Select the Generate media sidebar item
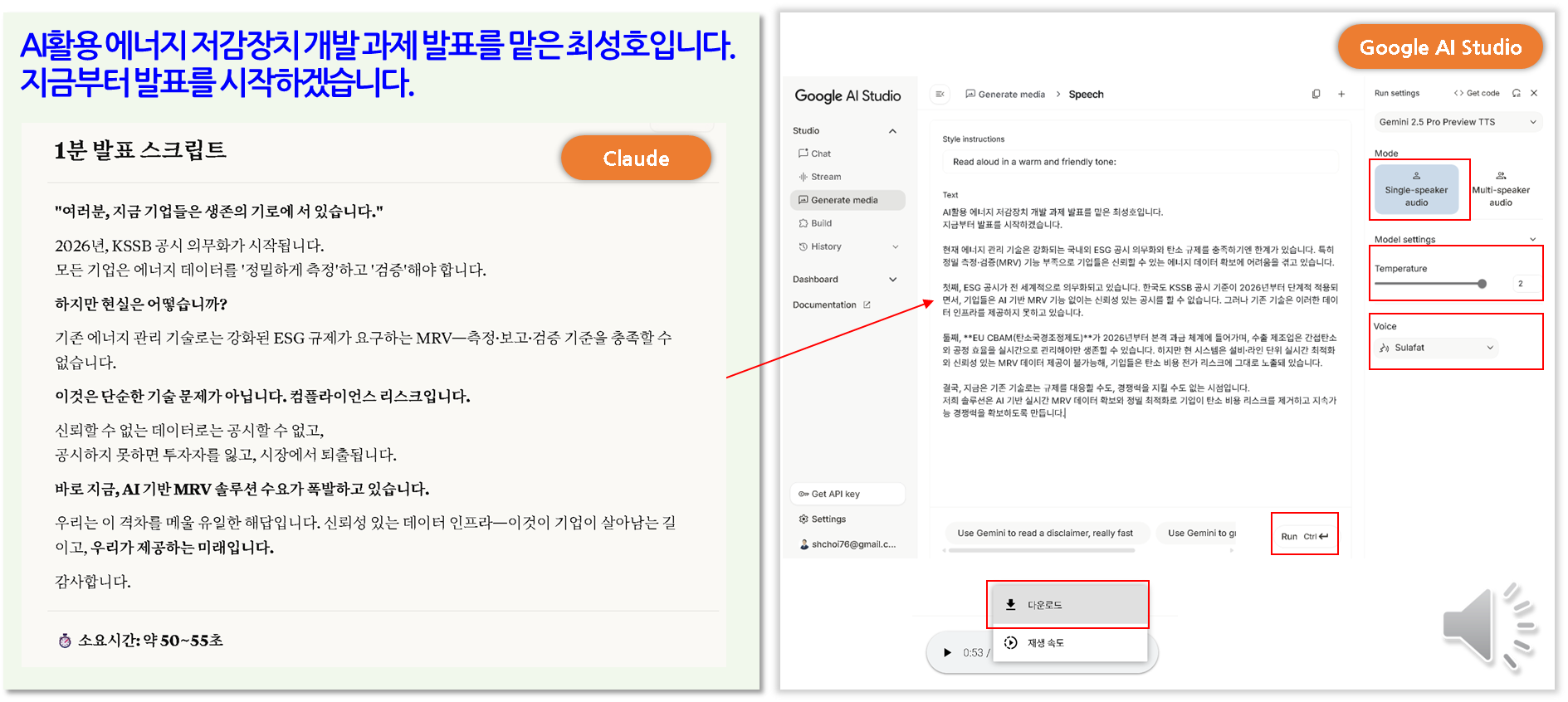Viewport: 1568px width, 702px height. click(848, 200)
